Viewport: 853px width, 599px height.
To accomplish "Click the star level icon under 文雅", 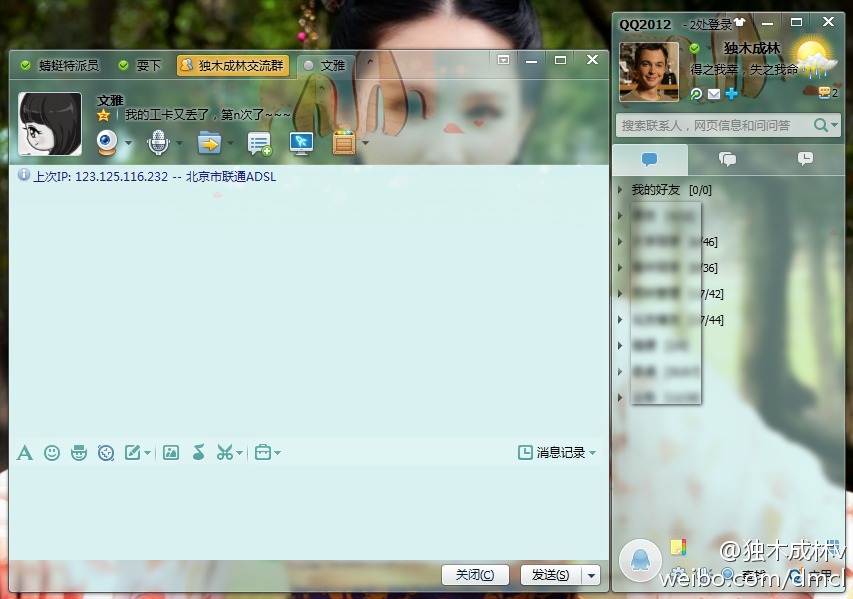I will pyautogui.click(x=103, y=115).
